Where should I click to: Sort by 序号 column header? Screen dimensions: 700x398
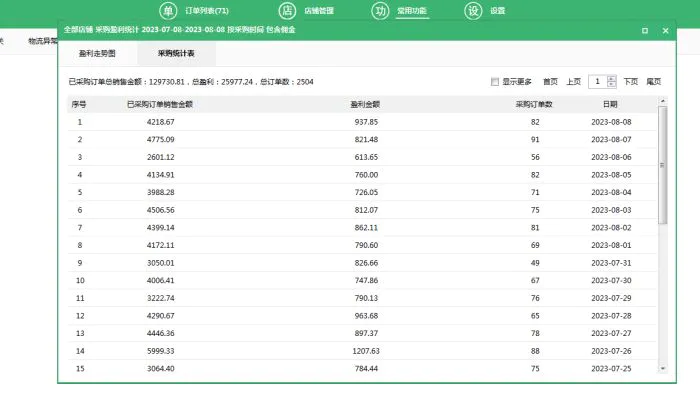(x=79, y=104)
